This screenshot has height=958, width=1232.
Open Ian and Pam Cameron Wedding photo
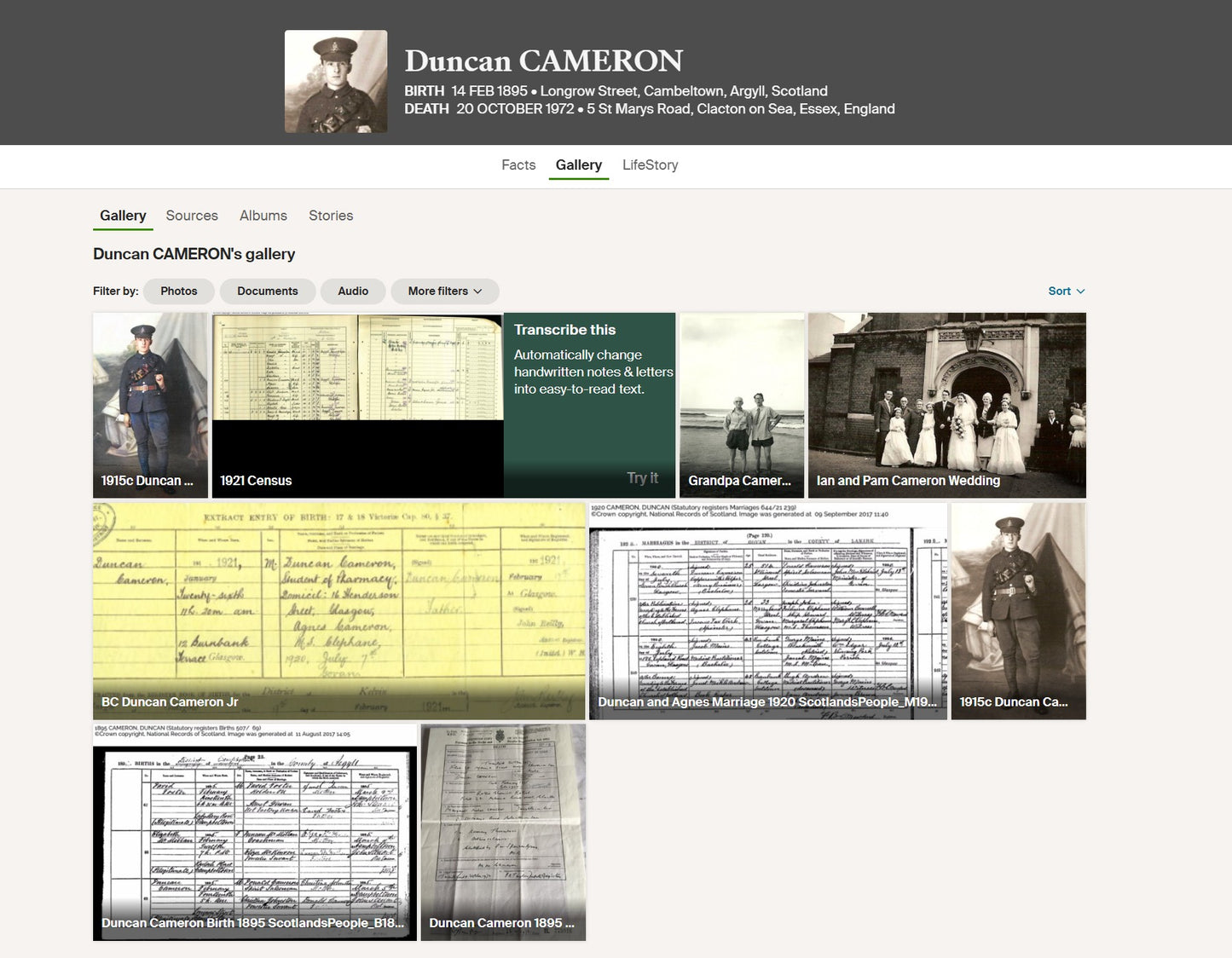(947, 406)
